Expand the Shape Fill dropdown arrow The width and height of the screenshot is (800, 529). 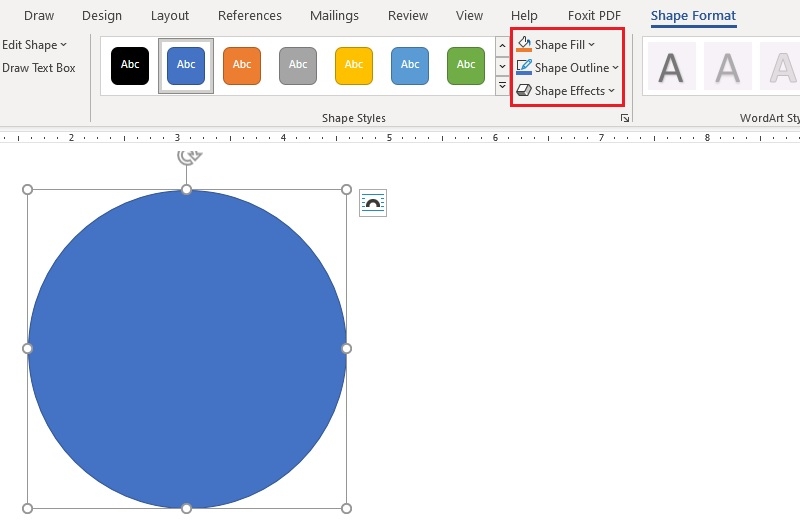tap(591, 45)
